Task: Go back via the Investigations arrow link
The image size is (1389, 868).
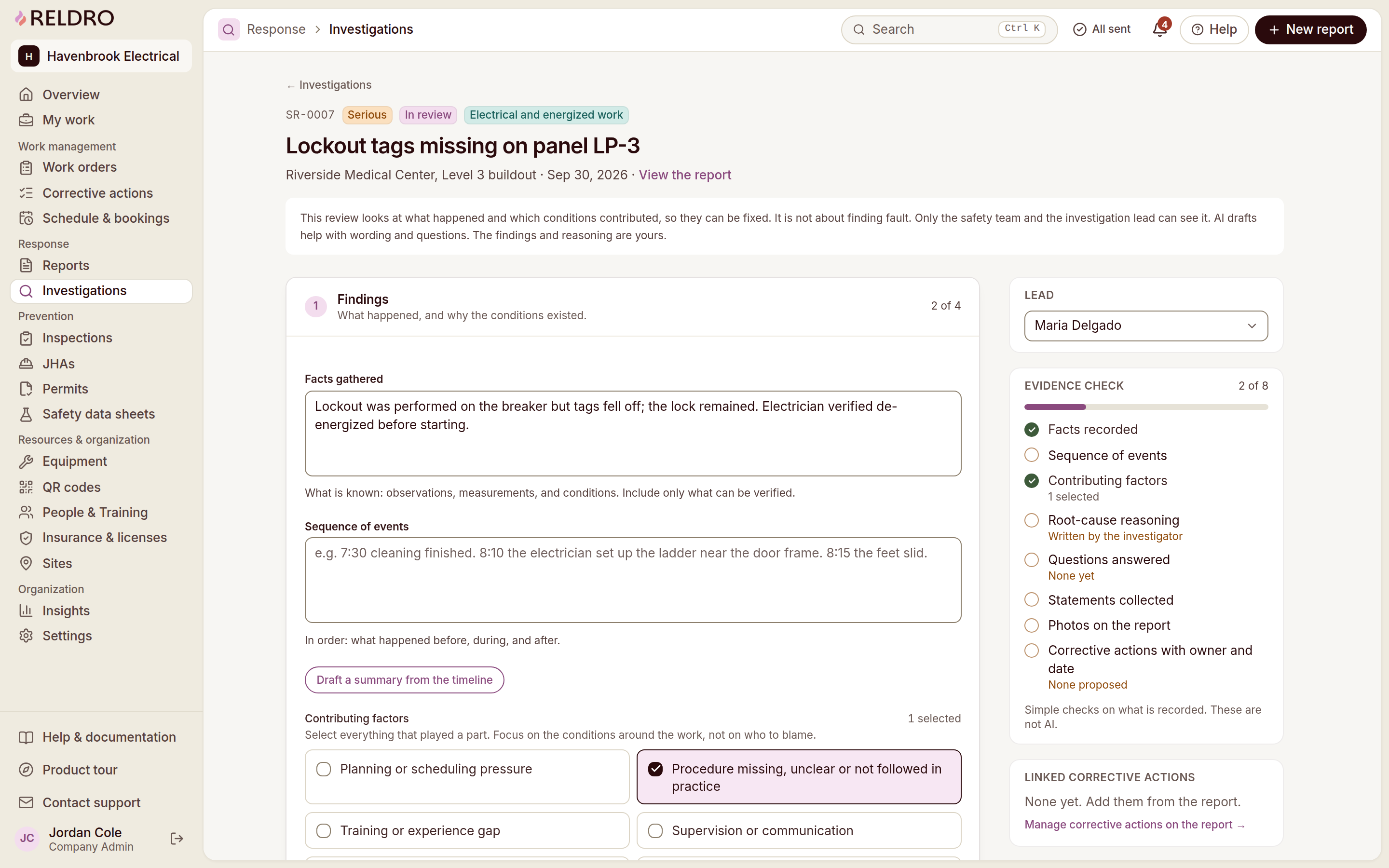Action: click(x=329, y=85)
